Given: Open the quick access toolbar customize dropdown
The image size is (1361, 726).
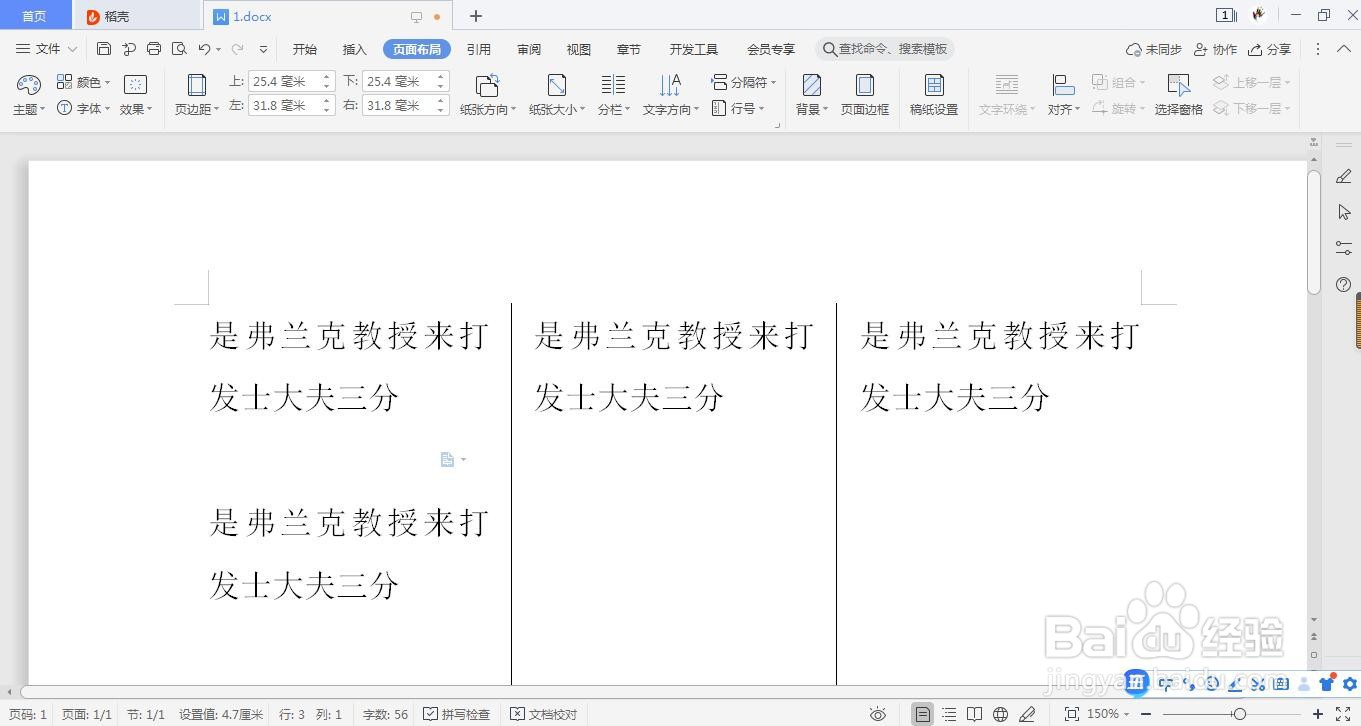Looking at the screenshot, I should coord(263,49).
